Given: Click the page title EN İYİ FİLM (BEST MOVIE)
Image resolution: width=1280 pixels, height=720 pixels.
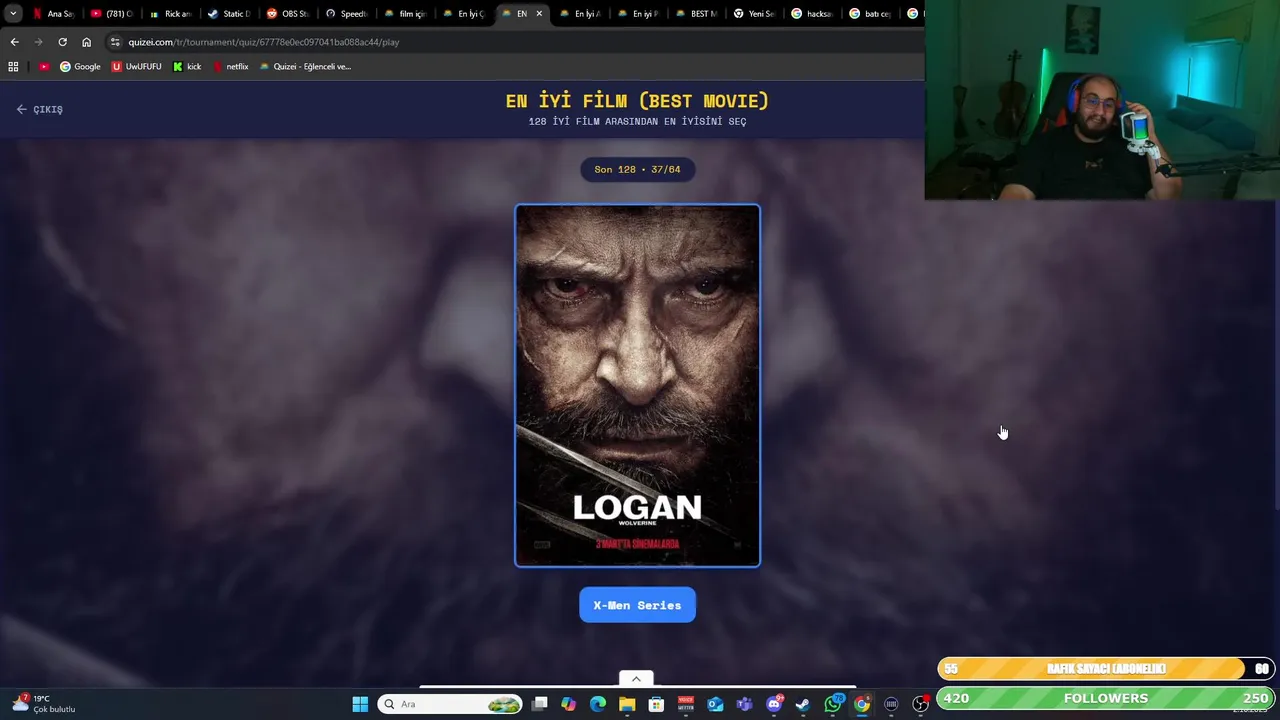Looking at the screenshot, I should point(637,101).
